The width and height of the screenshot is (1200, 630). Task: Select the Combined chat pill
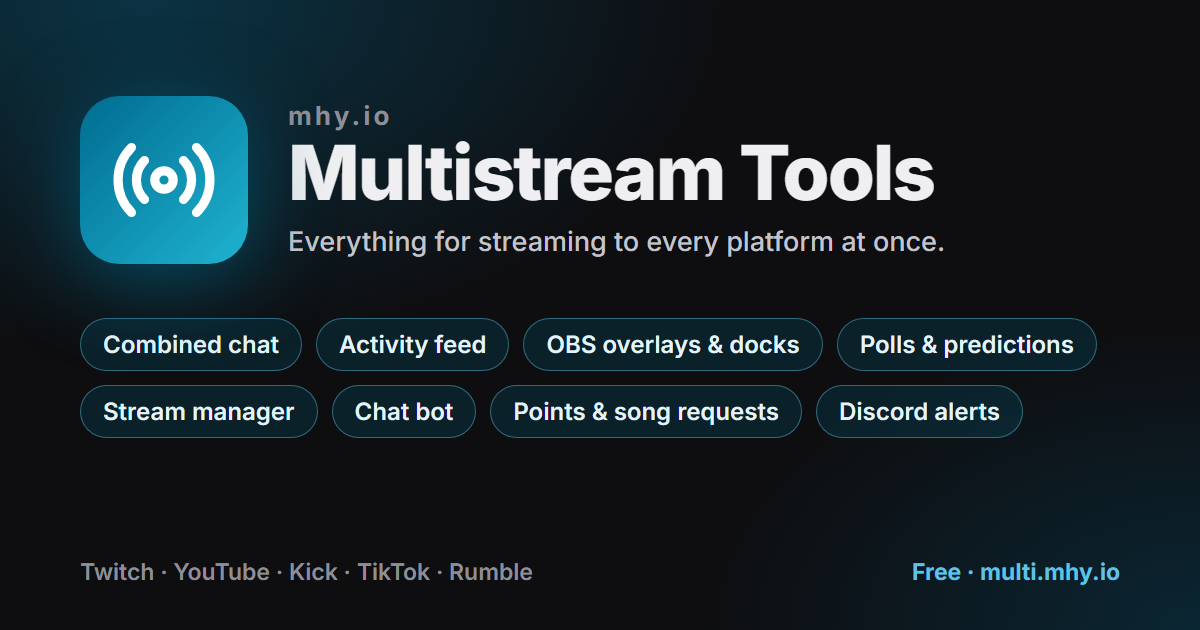coord(191,345)
